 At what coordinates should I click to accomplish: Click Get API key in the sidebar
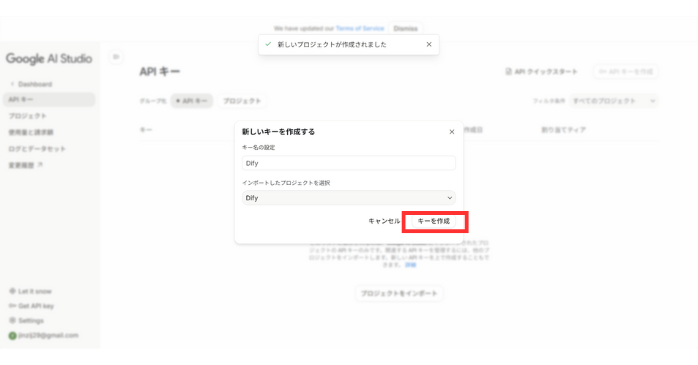(x=31, y=306)
